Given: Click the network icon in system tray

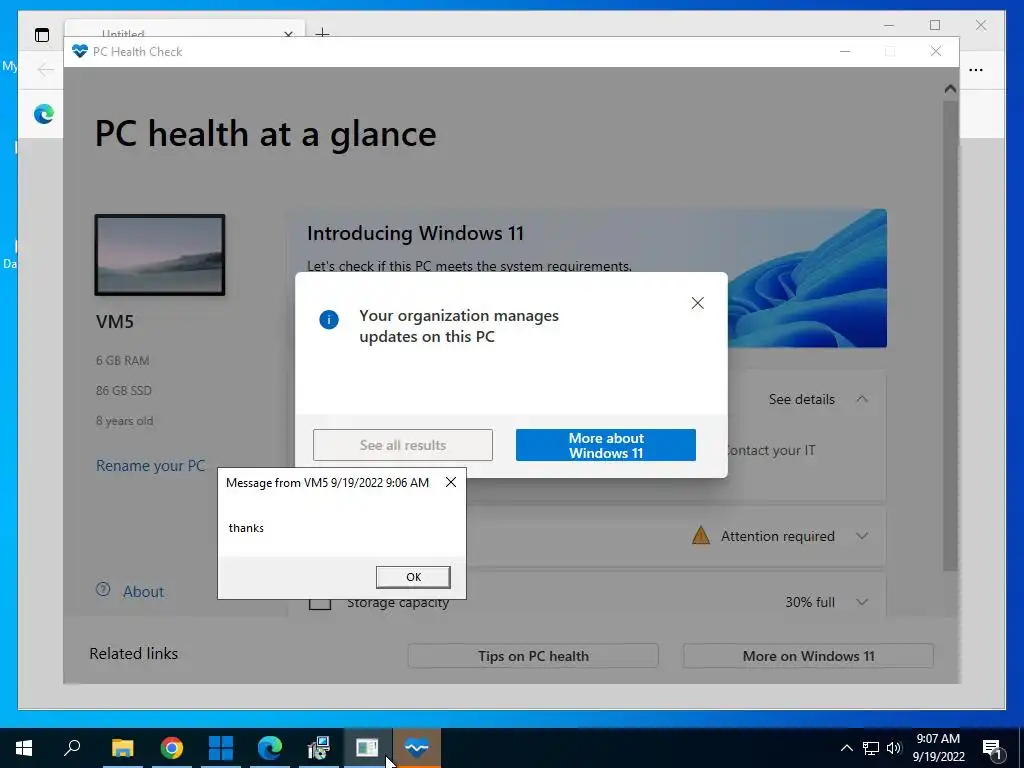Looking at the screenshot, I should pyautogui.click(x=871, y=748).
